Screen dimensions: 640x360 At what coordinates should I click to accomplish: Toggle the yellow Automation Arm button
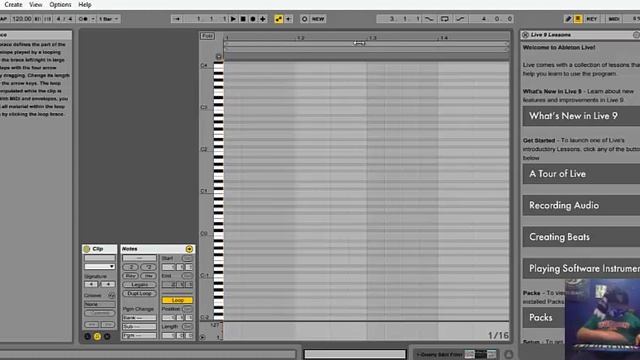(279, 19)
